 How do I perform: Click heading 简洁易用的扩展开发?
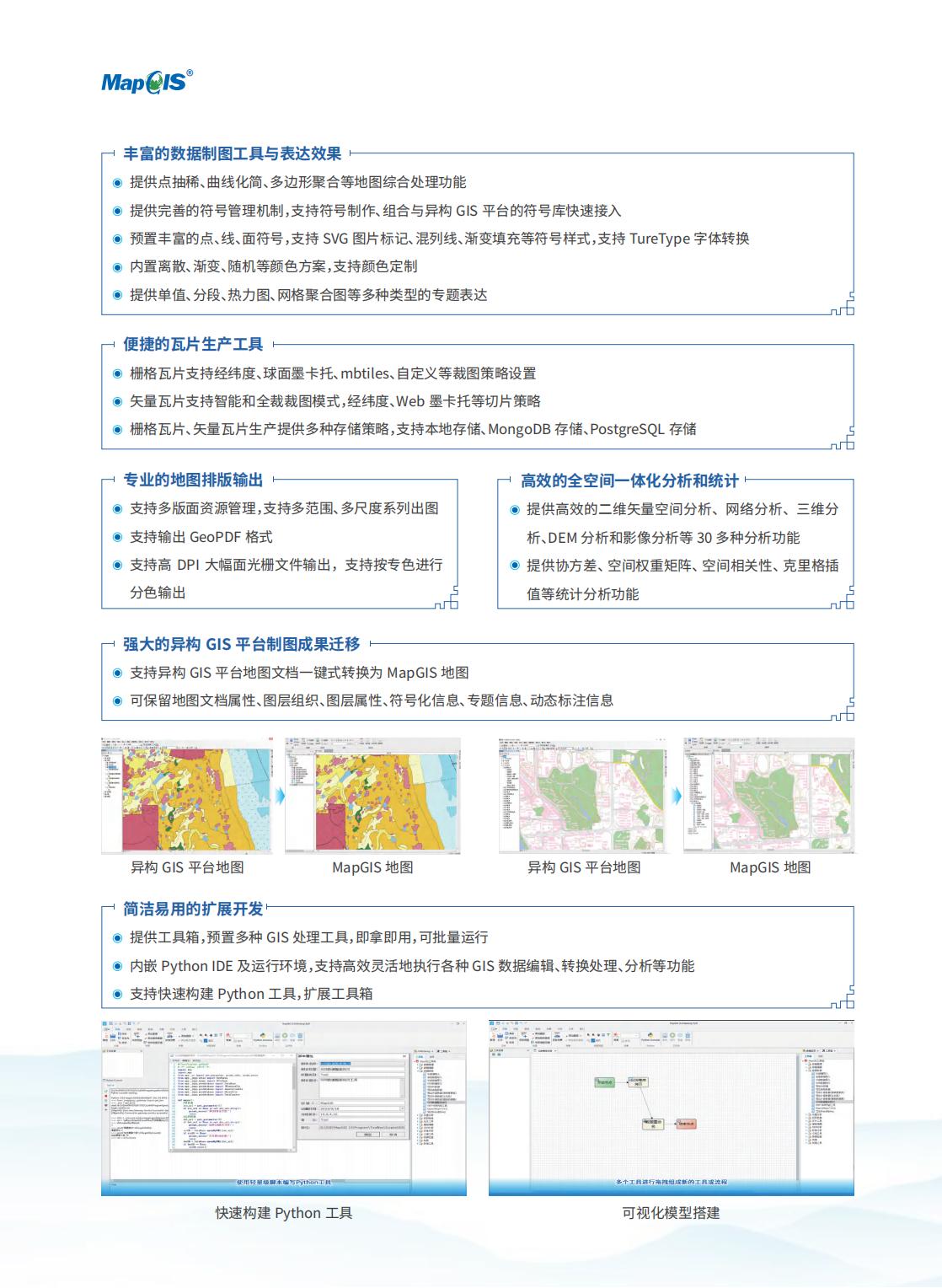193,909
